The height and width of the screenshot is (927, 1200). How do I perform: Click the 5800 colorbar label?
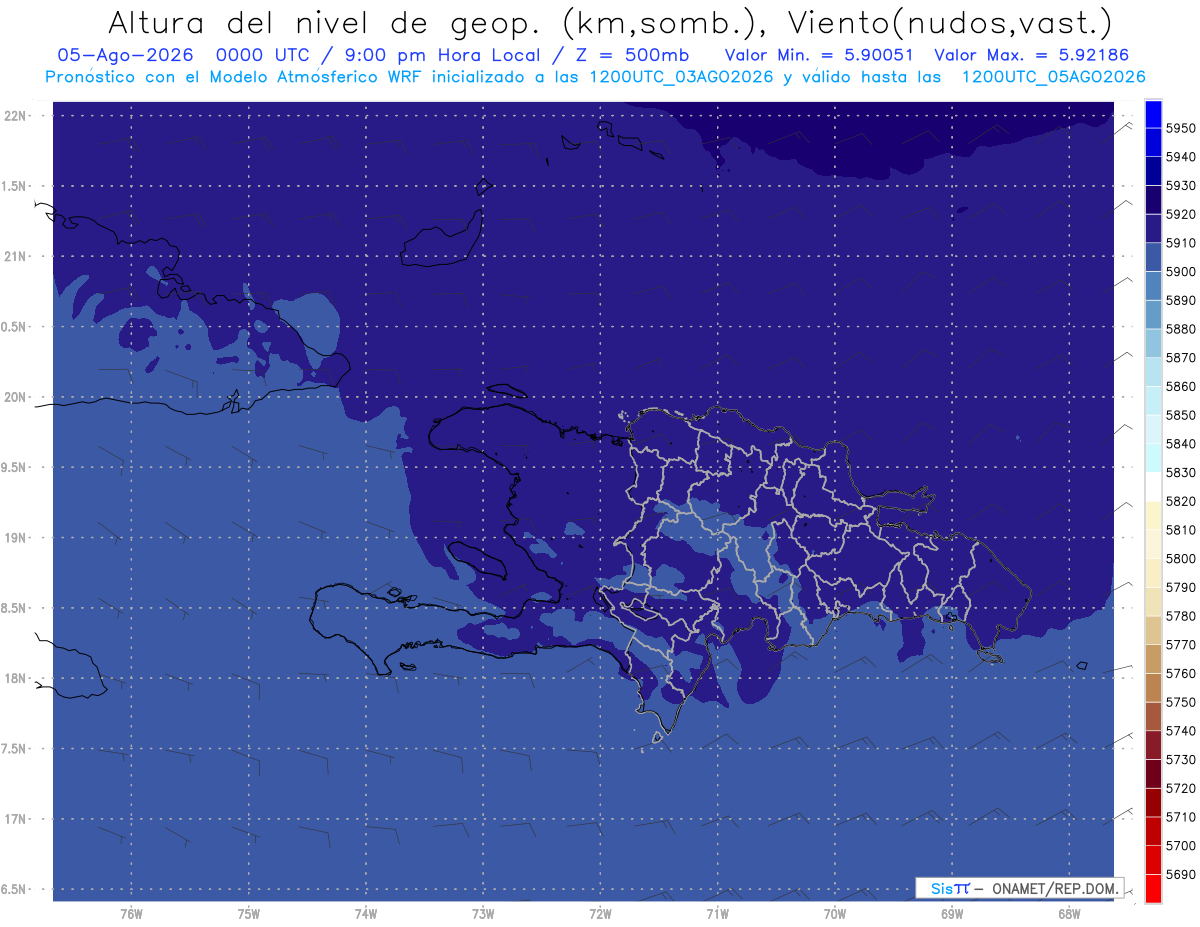pyautogui.click(x=1181, y=558)
